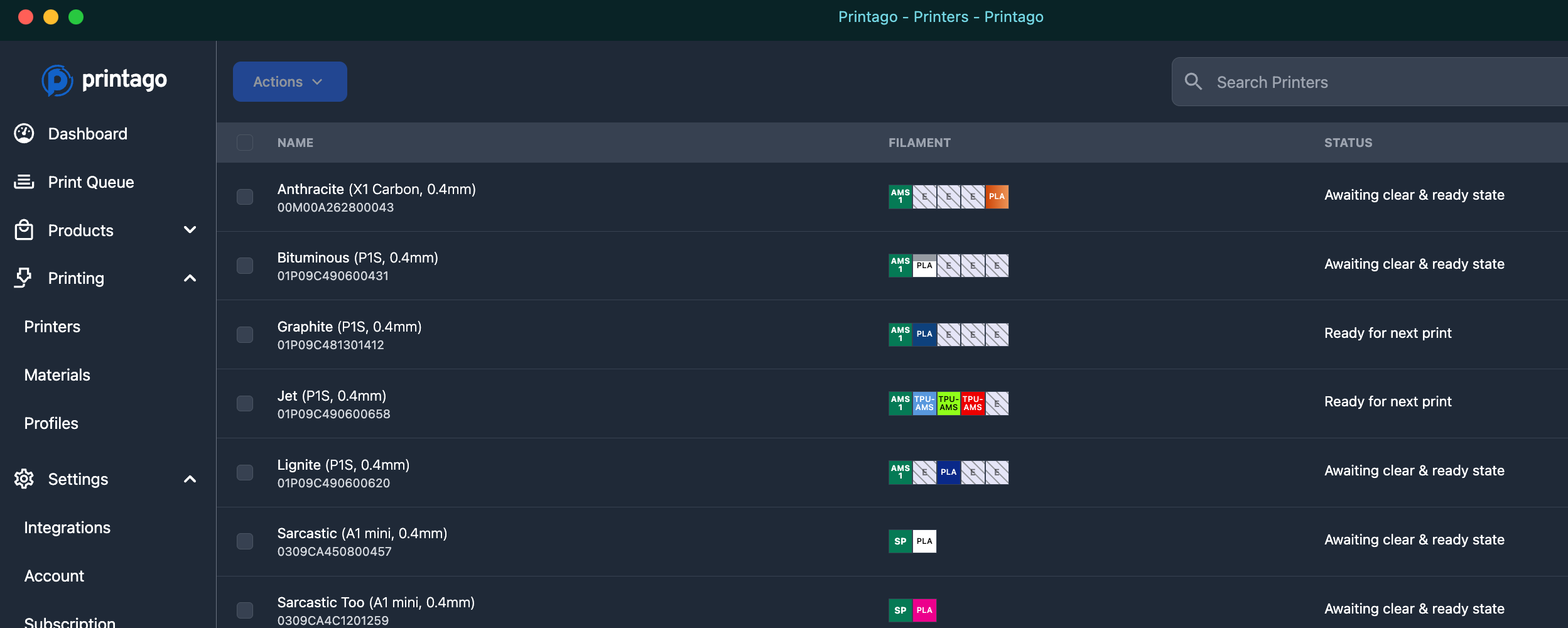
Task: Select the Lignite printer checkbox
Action: click(x=245, y=473)
